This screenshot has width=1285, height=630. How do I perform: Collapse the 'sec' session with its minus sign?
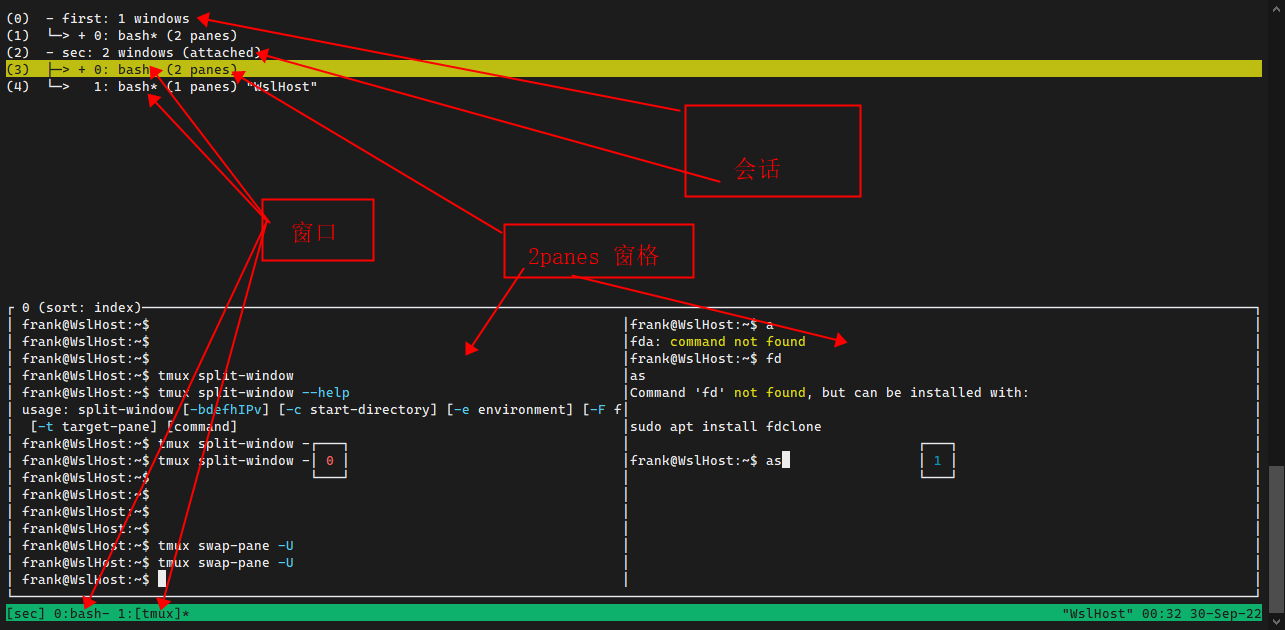[x=50, y=53]
